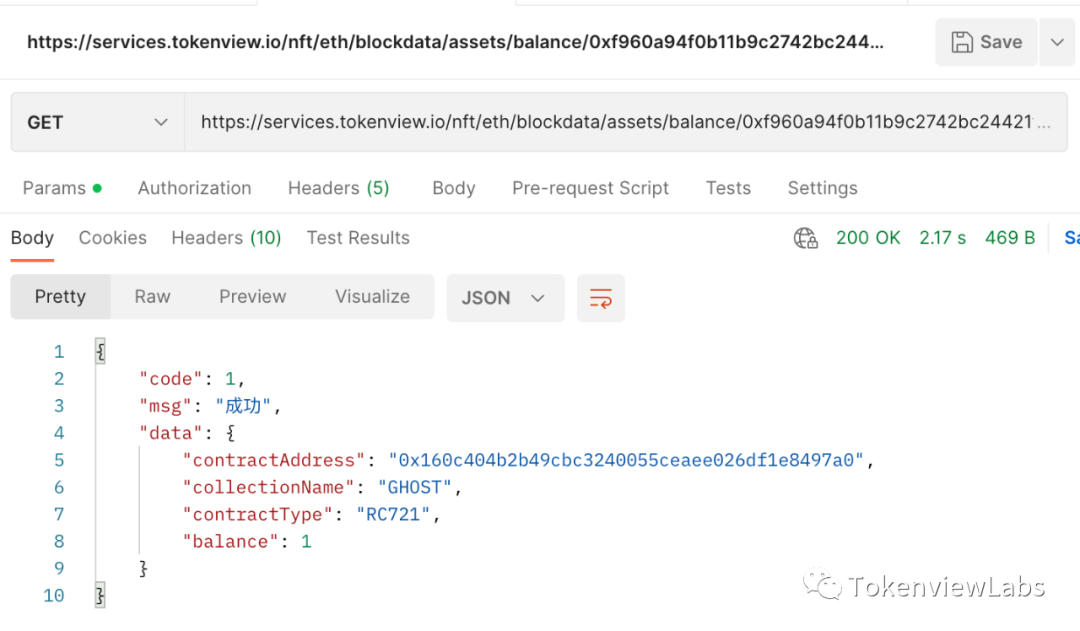This screenshot has width=1080, height=631.
Task: Open the request Headers (5) tab
Action: click(338, 188)
